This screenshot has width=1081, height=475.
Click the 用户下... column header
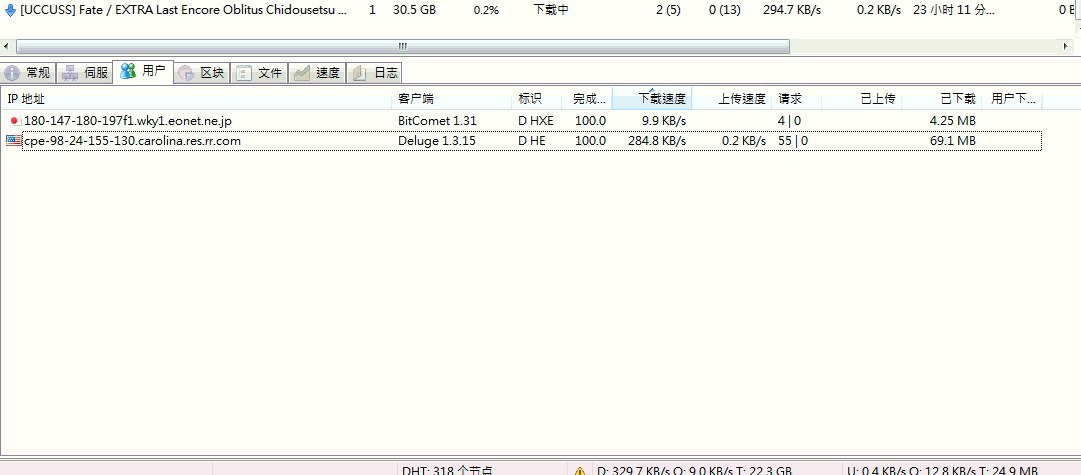click(x=1012, y=99)
